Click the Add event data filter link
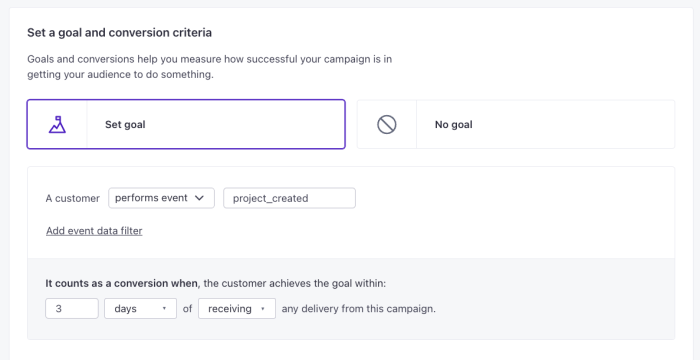Image resolution: width=700 pixels, height=360 pixels. [94, 231]
